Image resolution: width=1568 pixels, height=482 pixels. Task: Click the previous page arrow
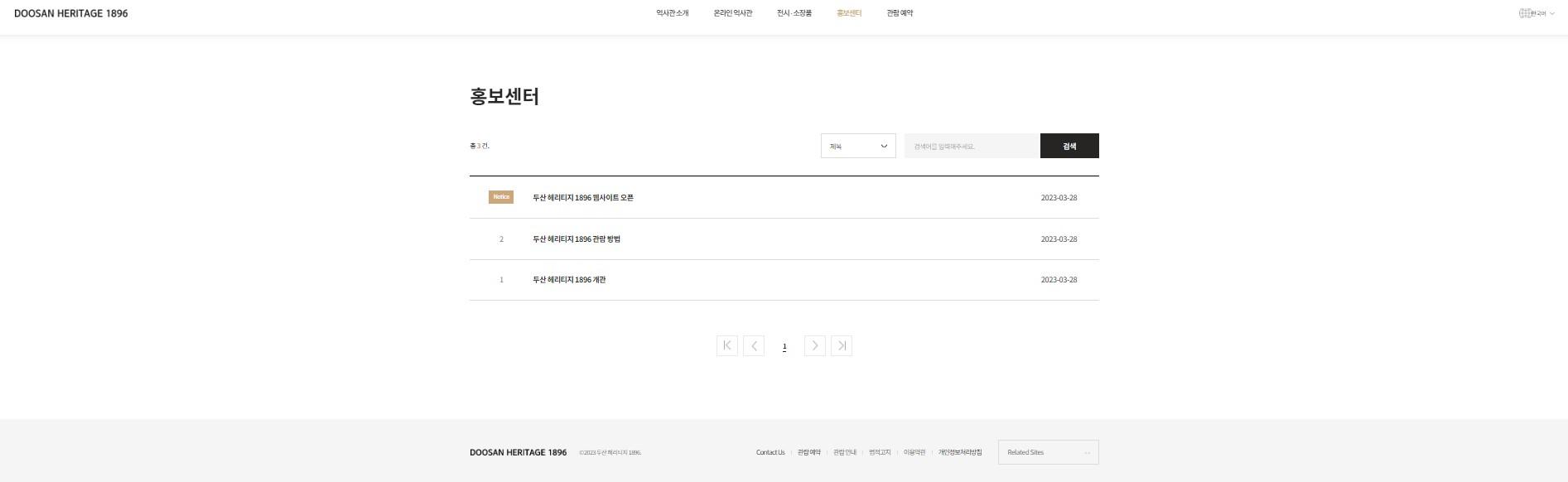(x=754, y=346)
